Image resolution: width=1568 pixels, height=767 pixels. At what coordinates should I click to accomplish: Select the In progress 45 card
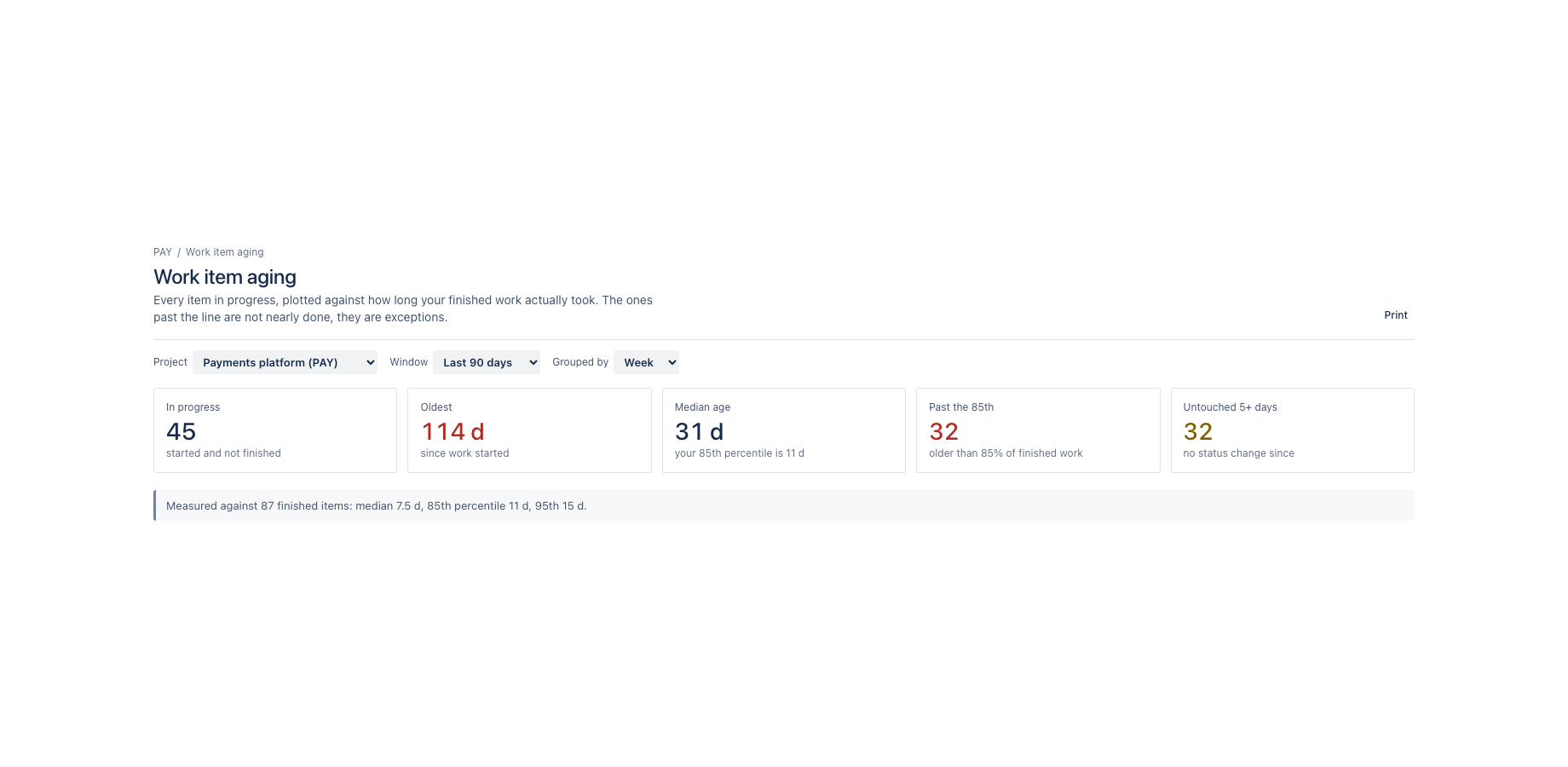pos(275,430)
